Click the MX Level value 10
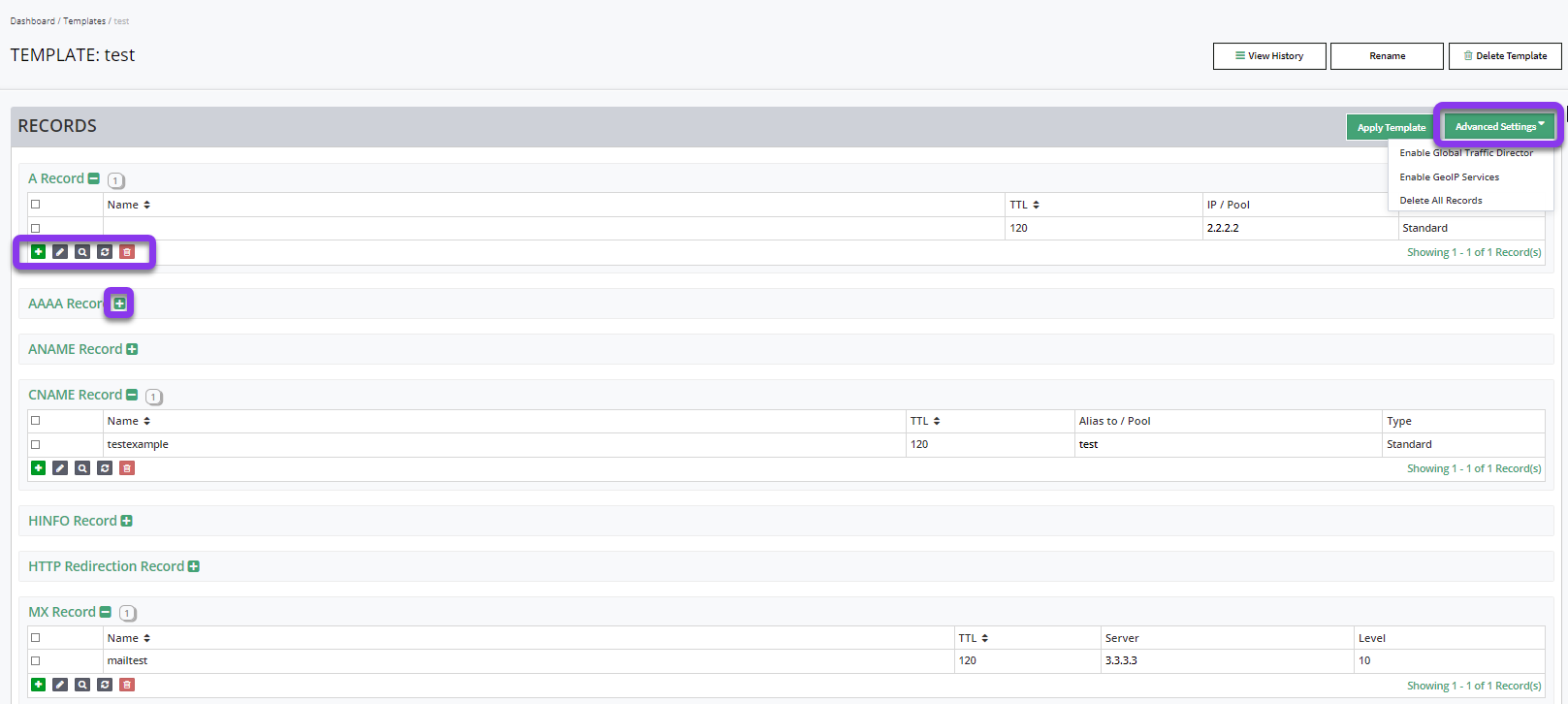This screenshot has height=704, width=1568. tap(1364, 661)
